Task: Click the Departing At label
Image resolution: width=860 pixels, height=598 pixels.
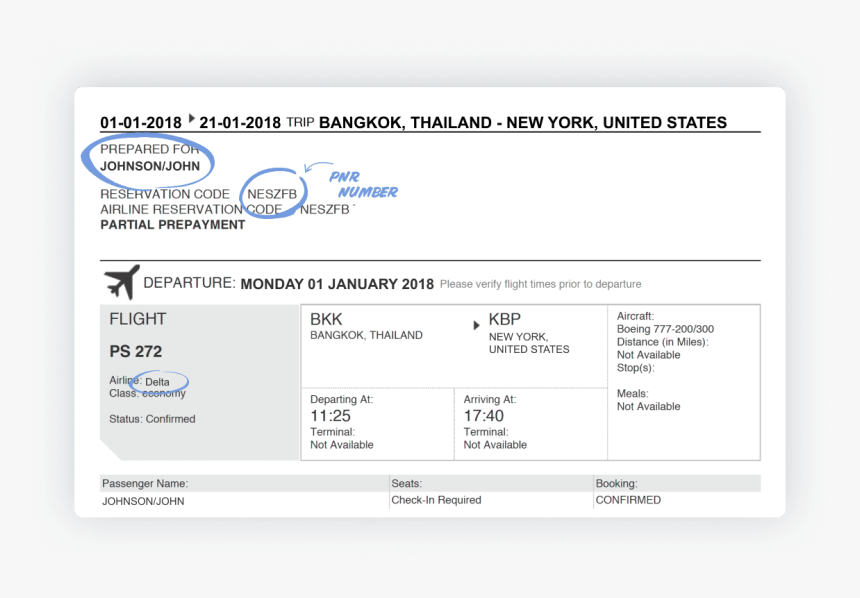Action: (341, 399)
